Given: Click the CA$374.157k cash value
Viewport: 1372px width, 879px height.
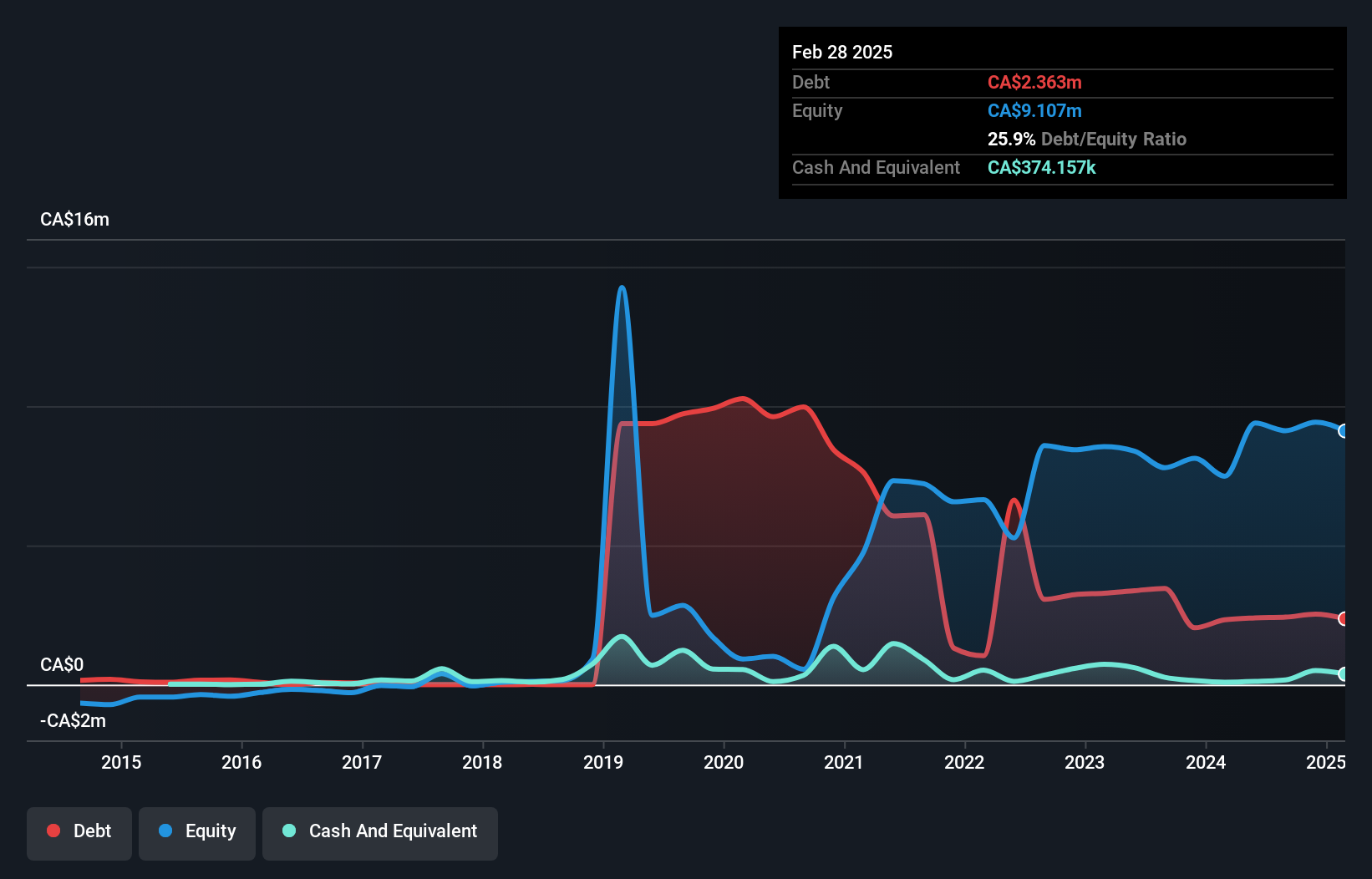Looking at the screenshot, I should [x=1041, y=167].
